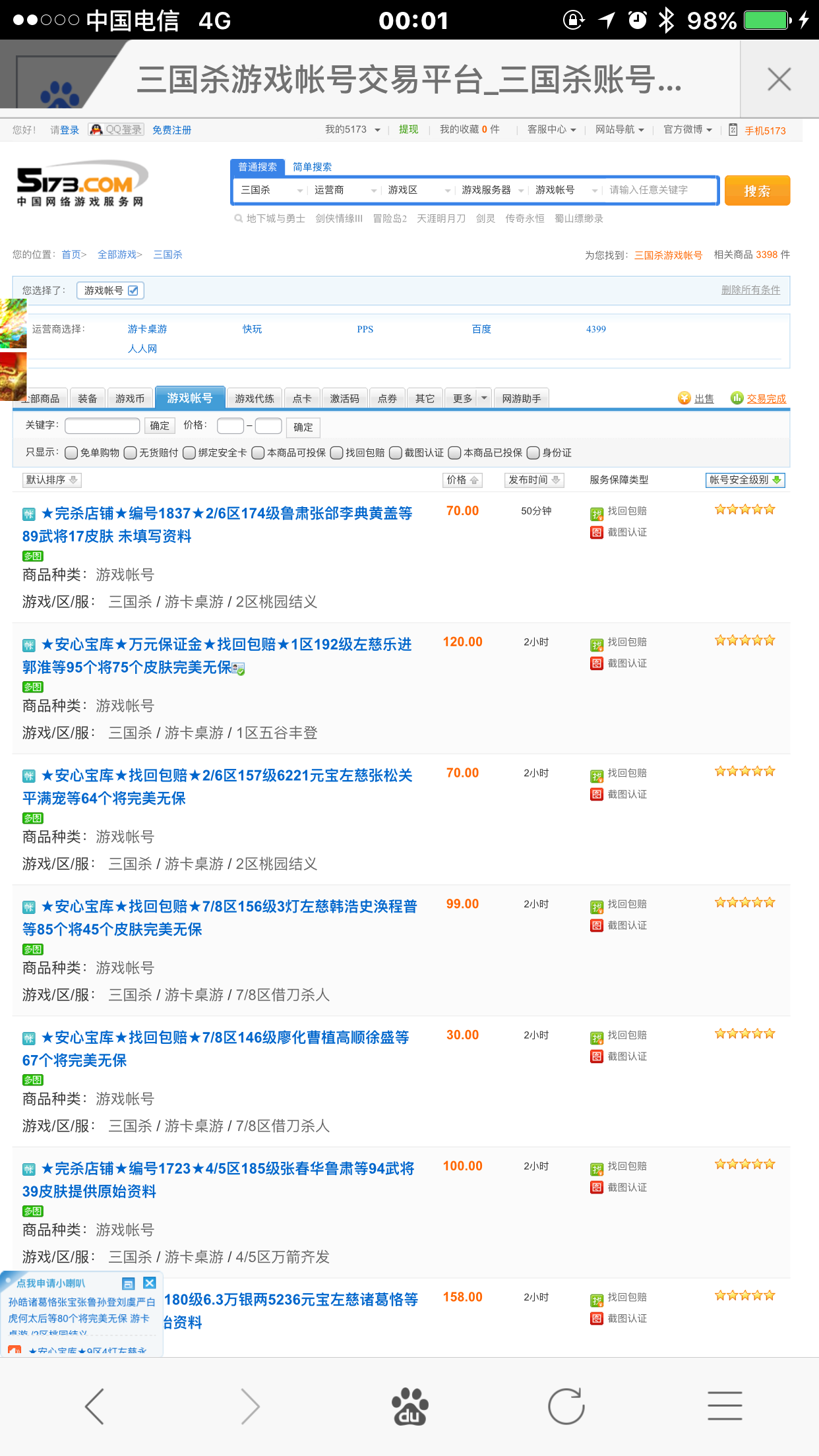This screenshot has width=819, height=1456.
Task: Check the 绑定安全卡 filter
Action: (189, 452)
